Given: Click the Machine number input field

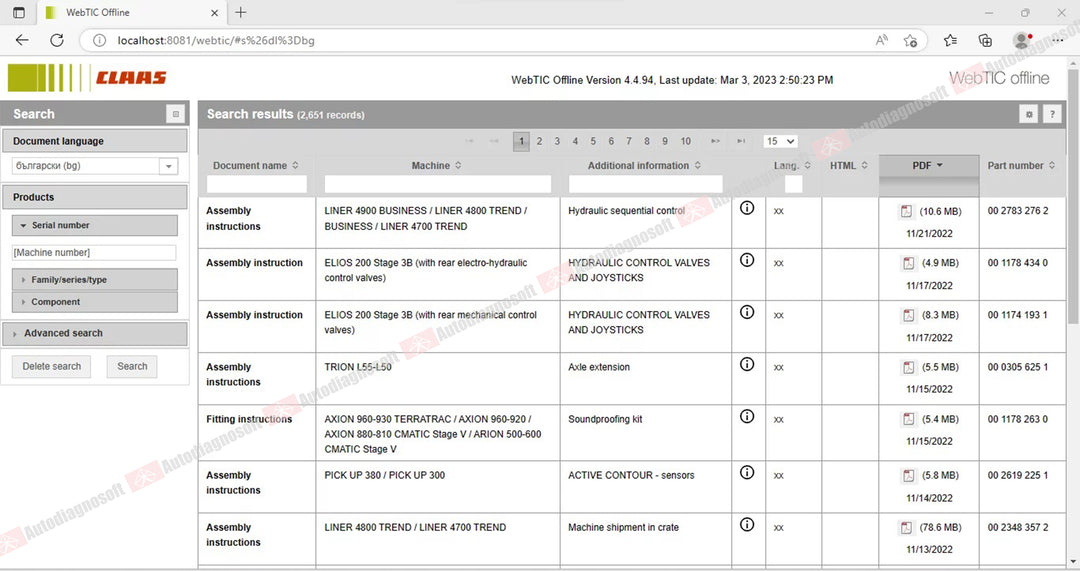Looking at the screenshot, I should click(94, 253).
